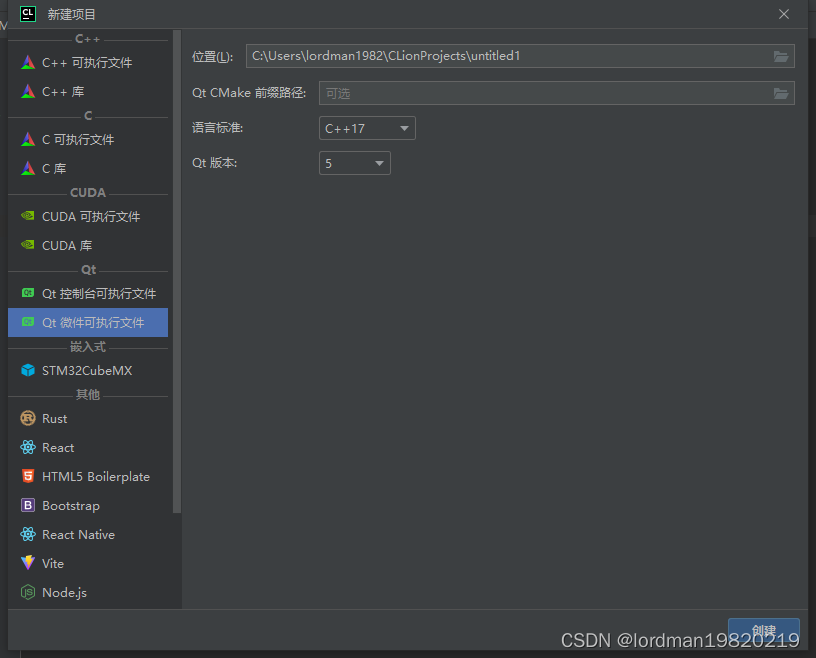Click the Qt 微件可执行文件 icon
This screenshot has height=658, width=816.
tap(28, 322)
